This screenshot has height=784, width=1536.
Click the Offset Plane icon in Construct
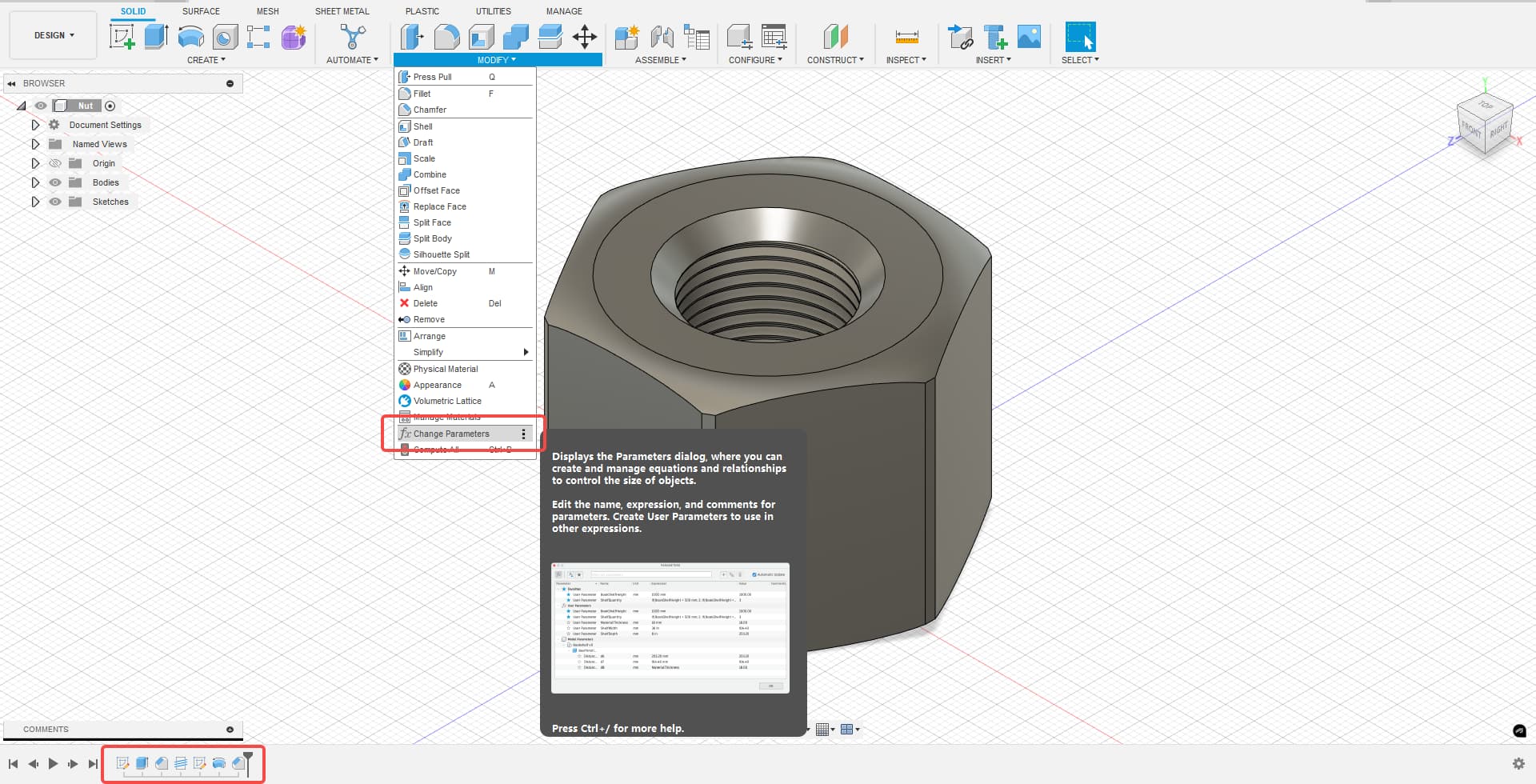pyautogui.click(x=835, y=37)
